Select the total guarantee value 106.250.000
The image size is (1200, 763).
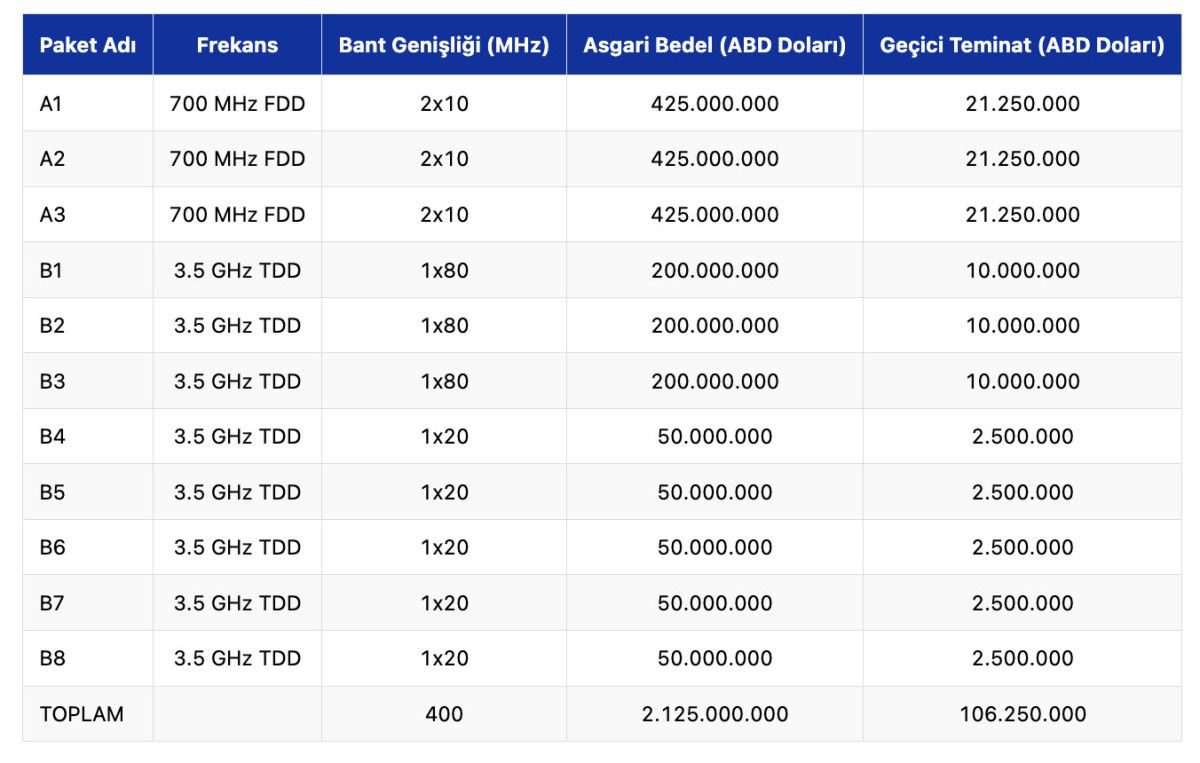1022,714
